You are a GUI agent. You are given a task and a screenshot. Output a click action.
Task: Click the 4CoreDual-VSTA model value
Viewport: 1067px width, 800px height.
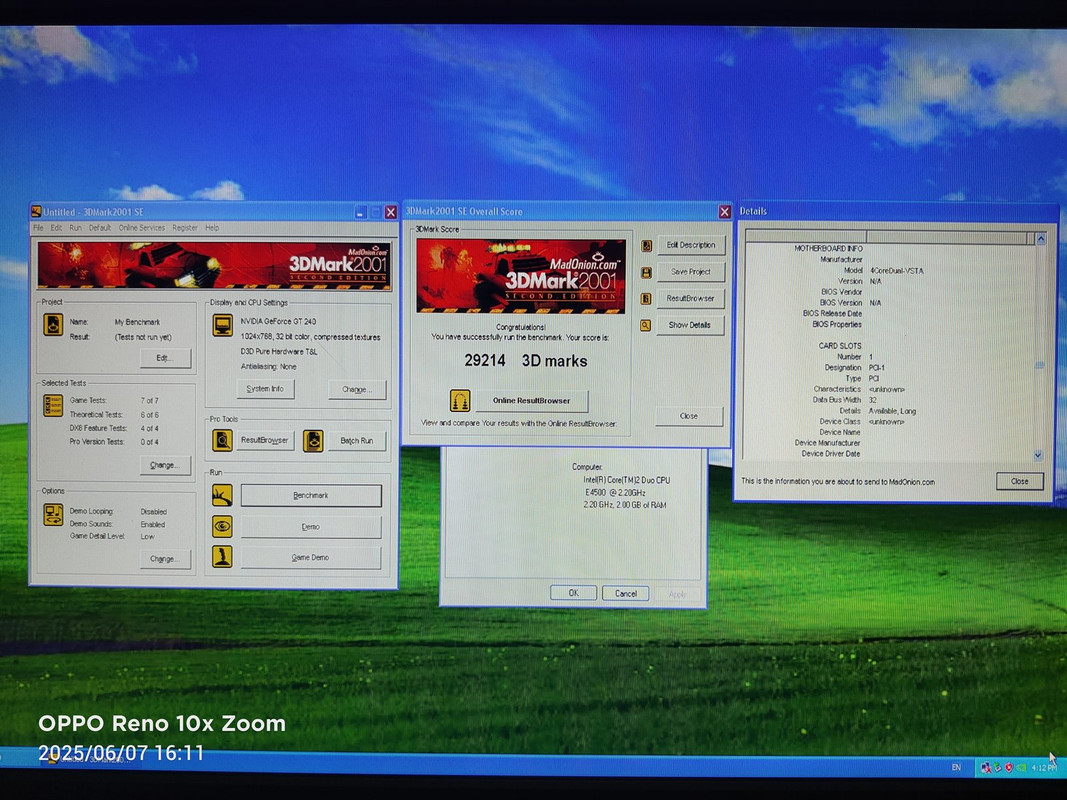click(x=896, y=271)
